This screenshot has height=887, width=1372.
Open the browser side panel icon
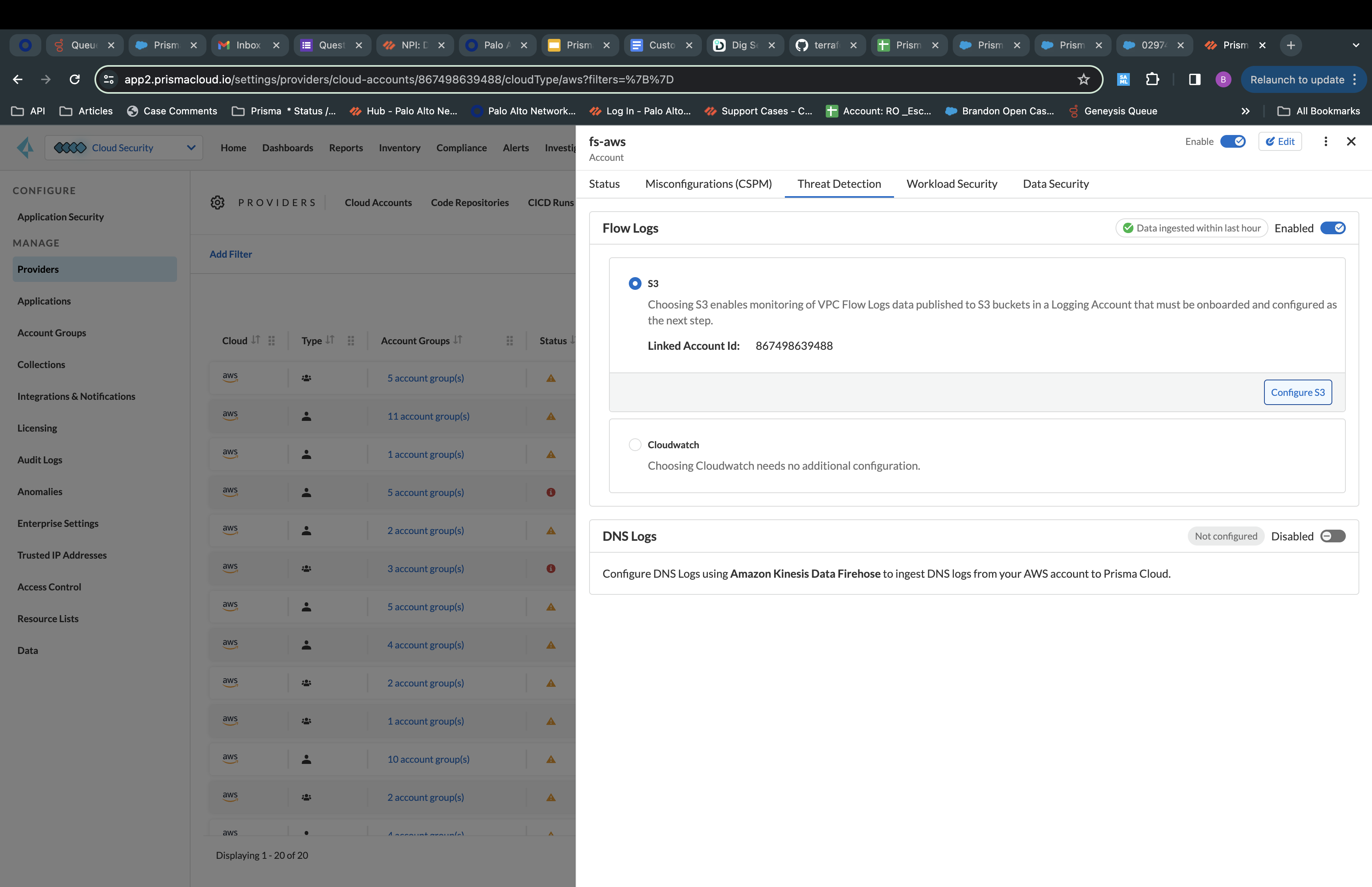point(1194,79)
